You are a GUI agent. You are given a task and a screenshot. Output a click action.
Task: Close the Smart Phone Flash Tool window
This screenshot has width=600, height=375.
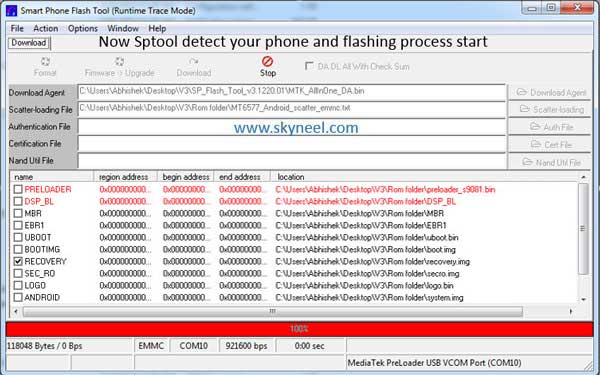click(x=577, y=8)
